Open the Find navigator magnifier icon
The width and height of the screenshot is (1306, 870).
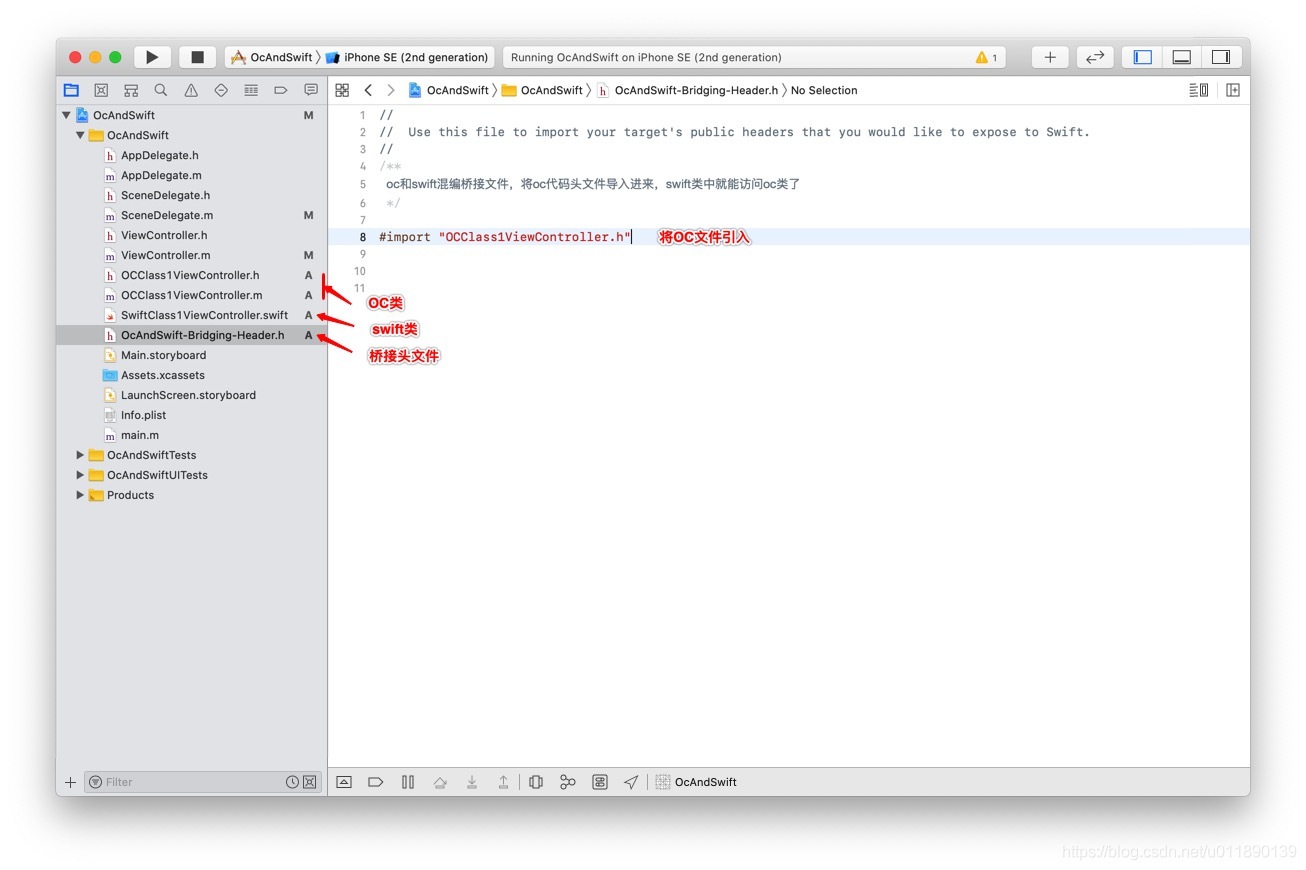tap(161, 90)
